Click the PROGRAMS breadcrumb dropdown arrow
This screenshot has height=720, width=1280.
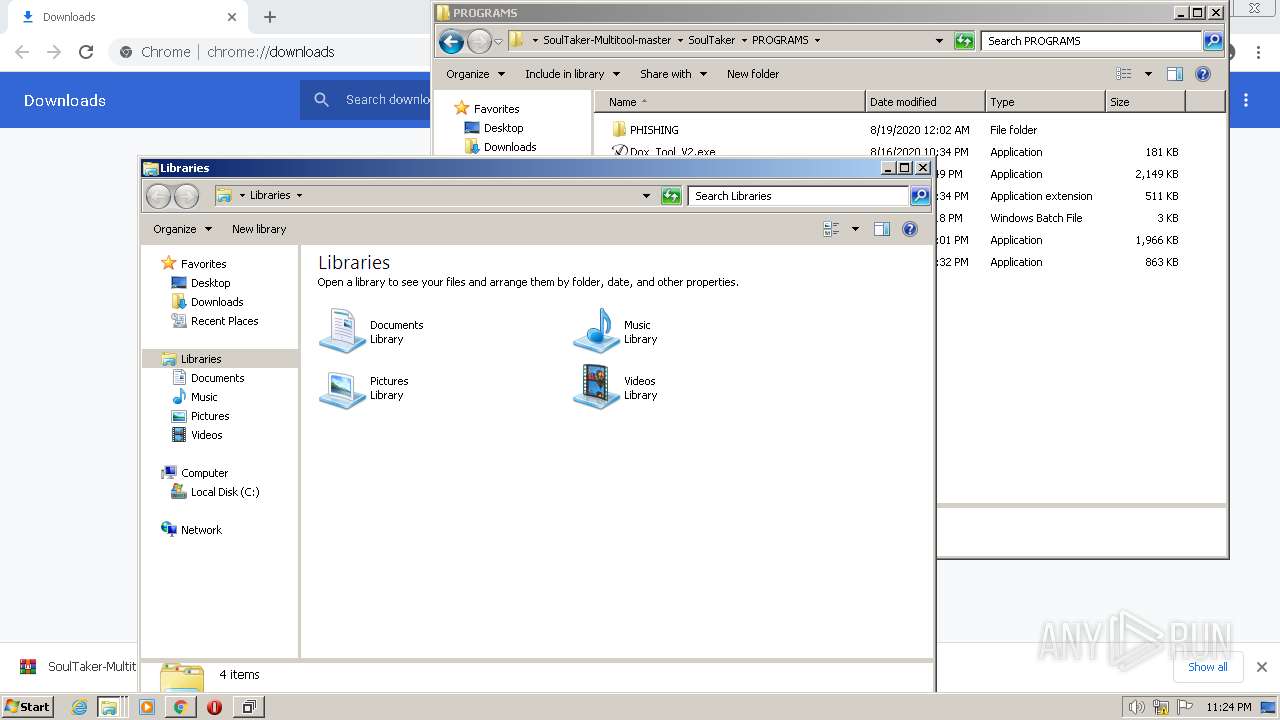point(817,41)
